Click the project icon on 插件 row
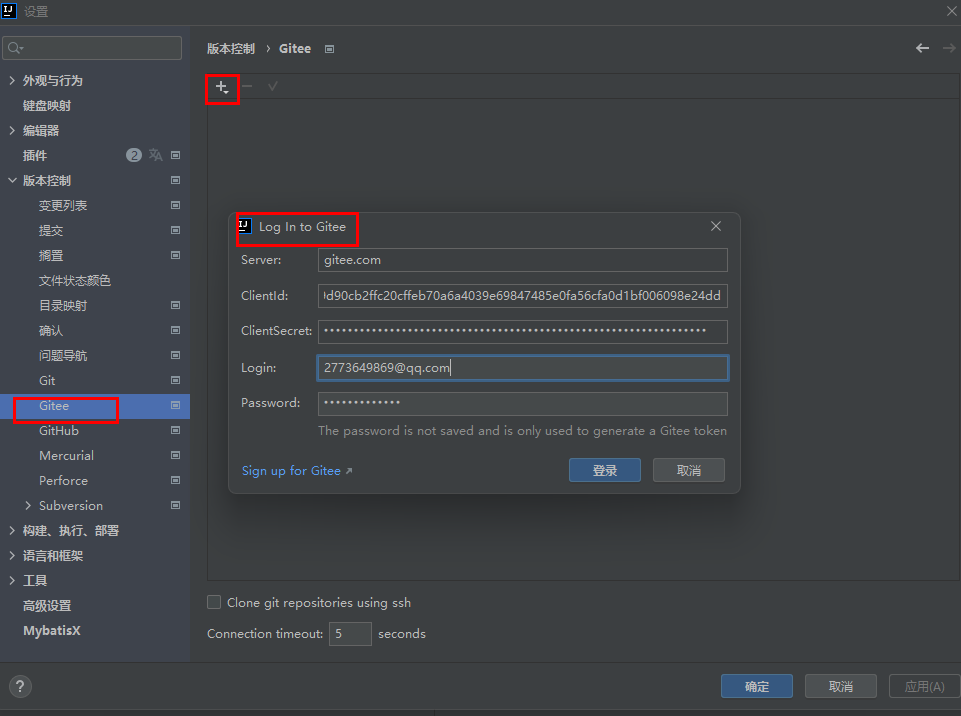This screenshot has height=716, width=961. click(175, 155)
